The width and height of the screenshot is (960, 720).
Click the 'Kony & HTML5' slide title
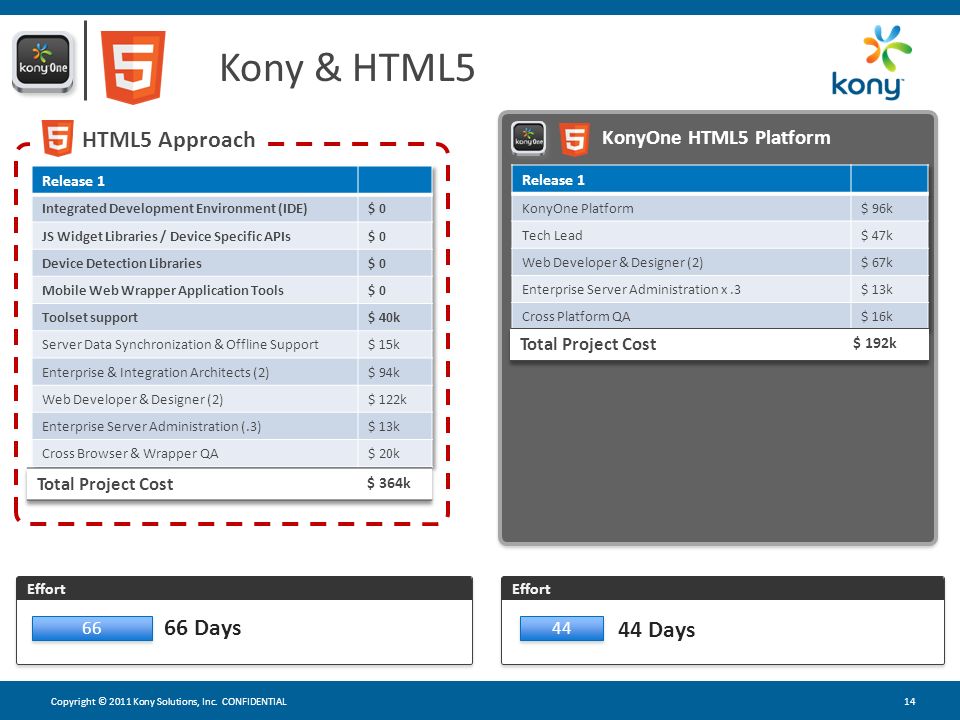347,67
